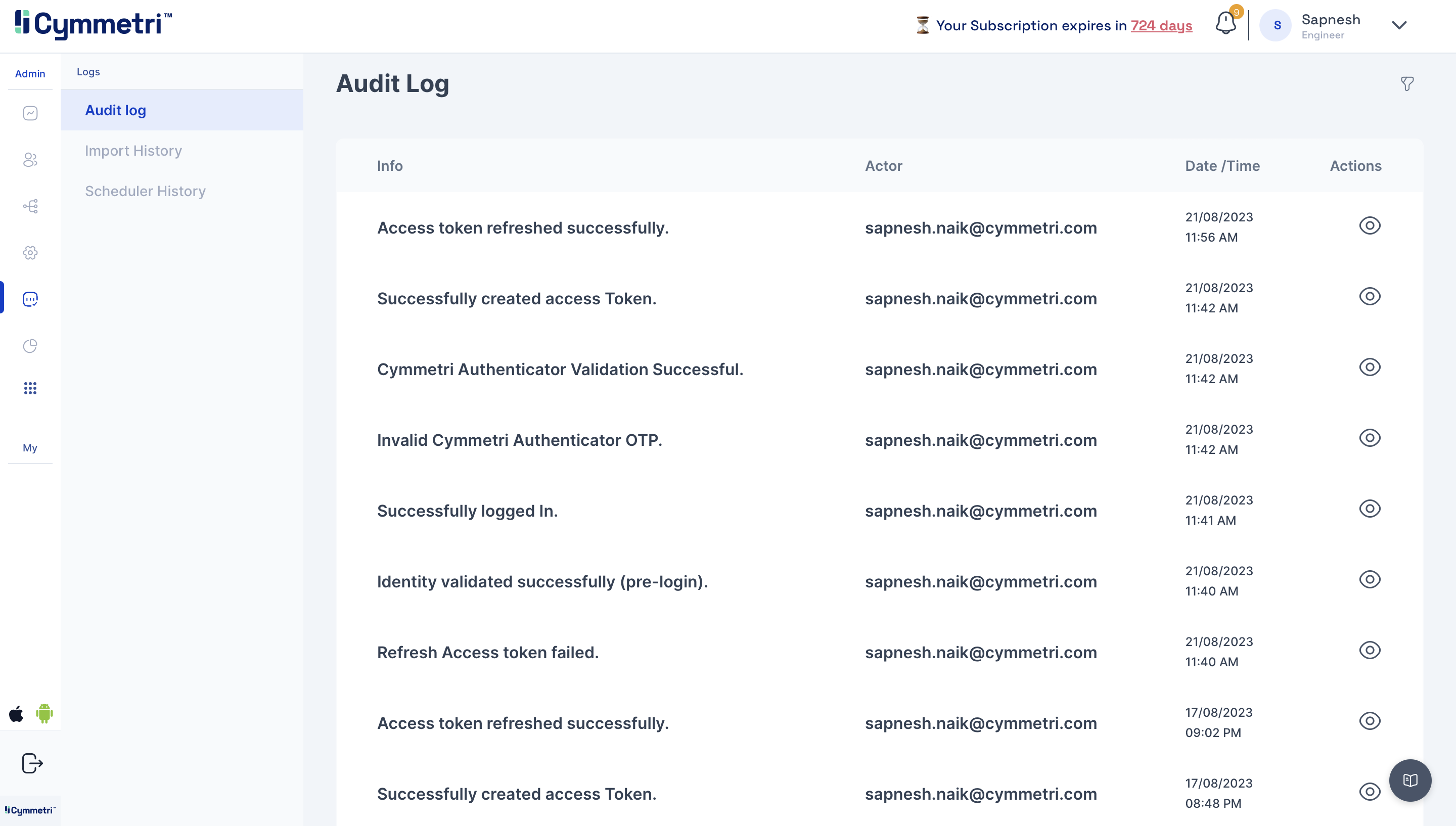Screen dimensions: 1456x826
Task: Open the apps grid sidebar icon
Action: point(30,388)
